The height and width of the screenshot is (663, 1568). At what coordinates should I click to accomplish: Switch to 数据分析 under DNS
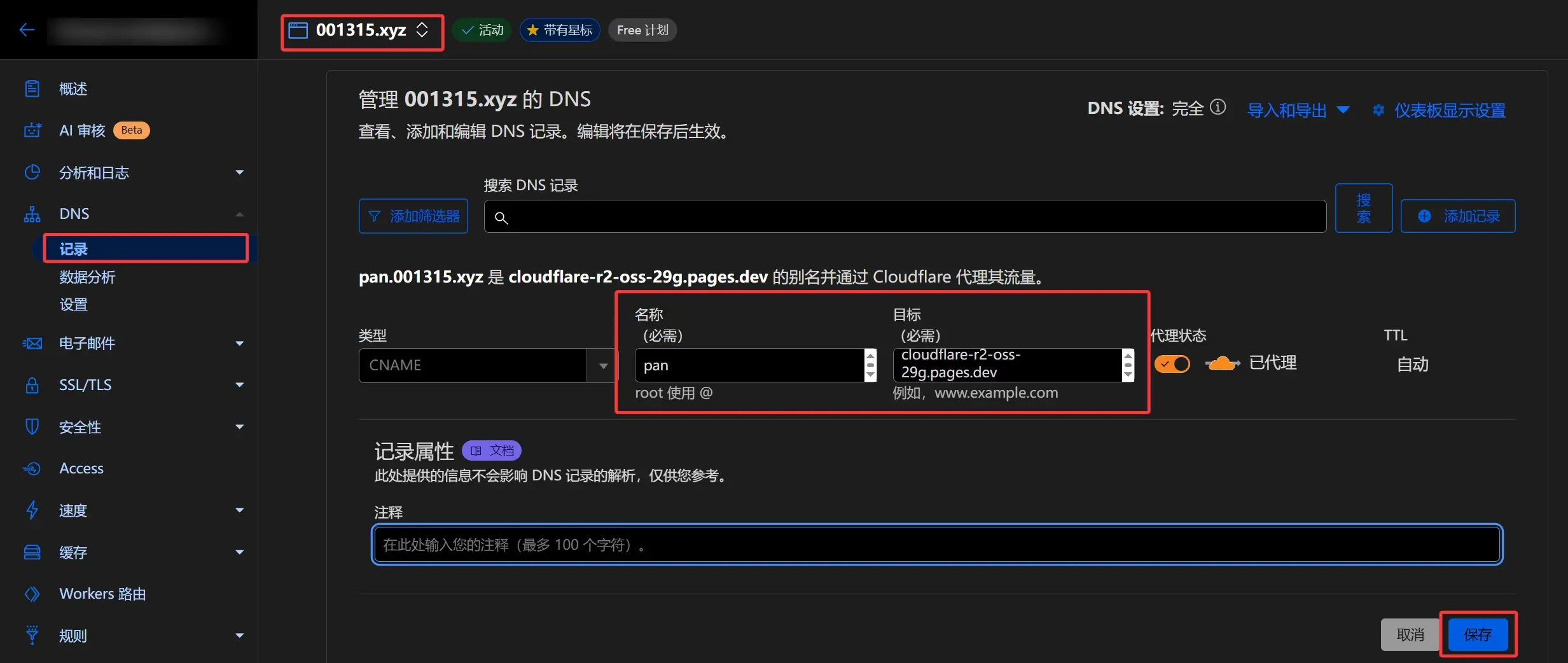click(x=87, y=277)
